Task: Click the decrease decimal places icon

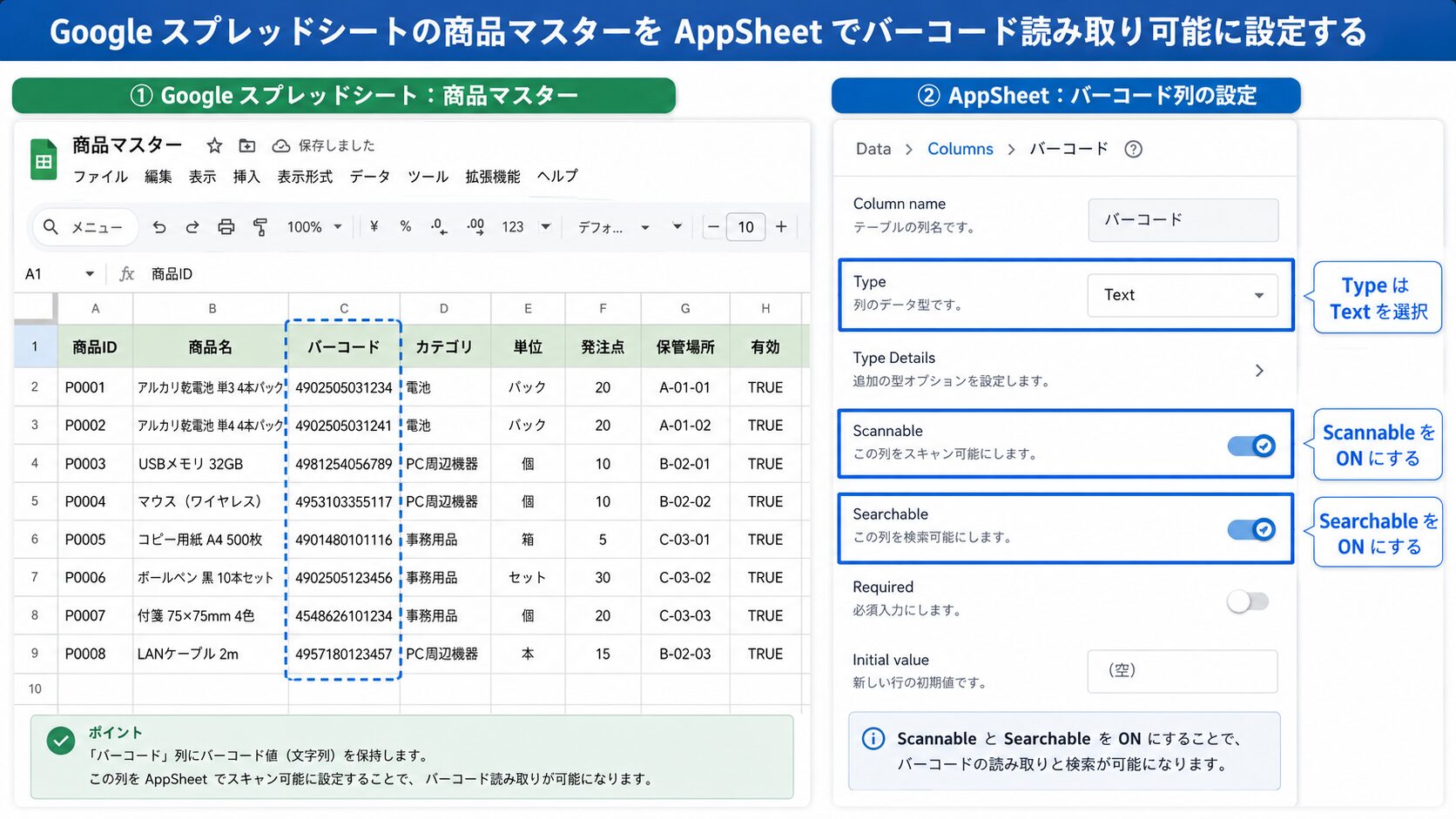Action: tap(439, 226)
